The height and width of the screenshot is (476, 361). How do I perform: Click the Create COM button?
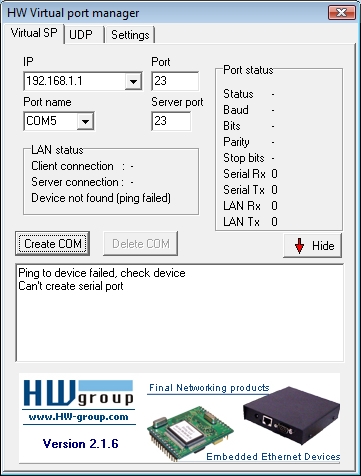click(53, 244)
